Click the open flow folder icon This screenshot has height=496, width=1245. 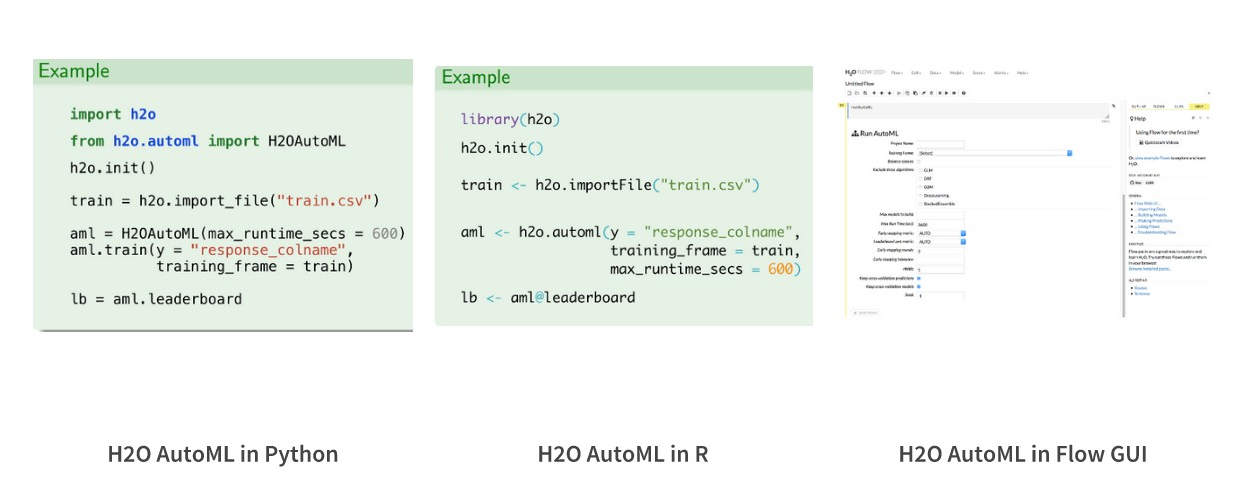pyautogui.click(x=856, y=93)
